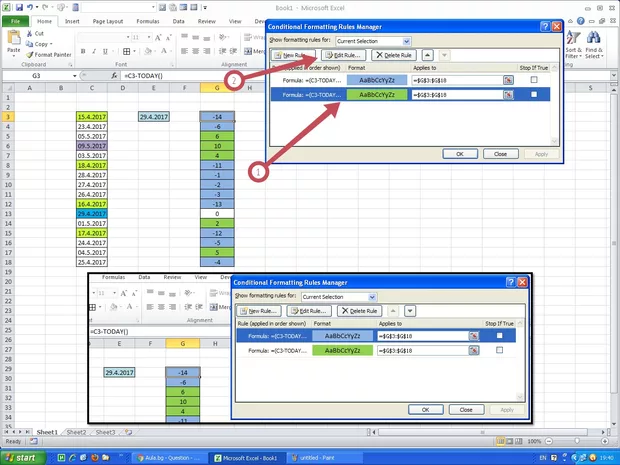Toggle Underline formatting
This screenshot has height=465, width=620.
tap(105, 51)
